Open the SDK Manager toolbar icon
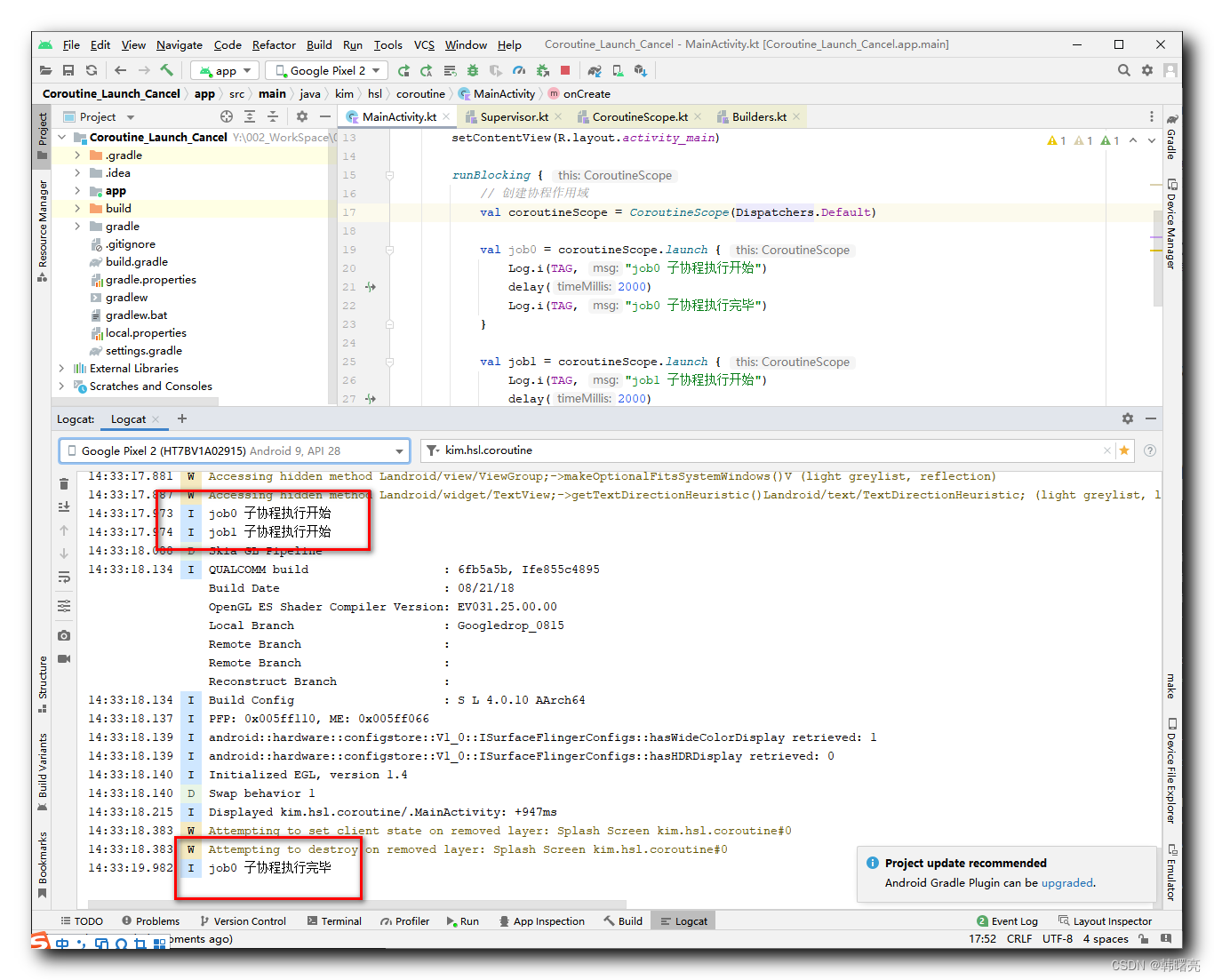1214x980 pixels. pyautogui.click(x=641, y=70)
